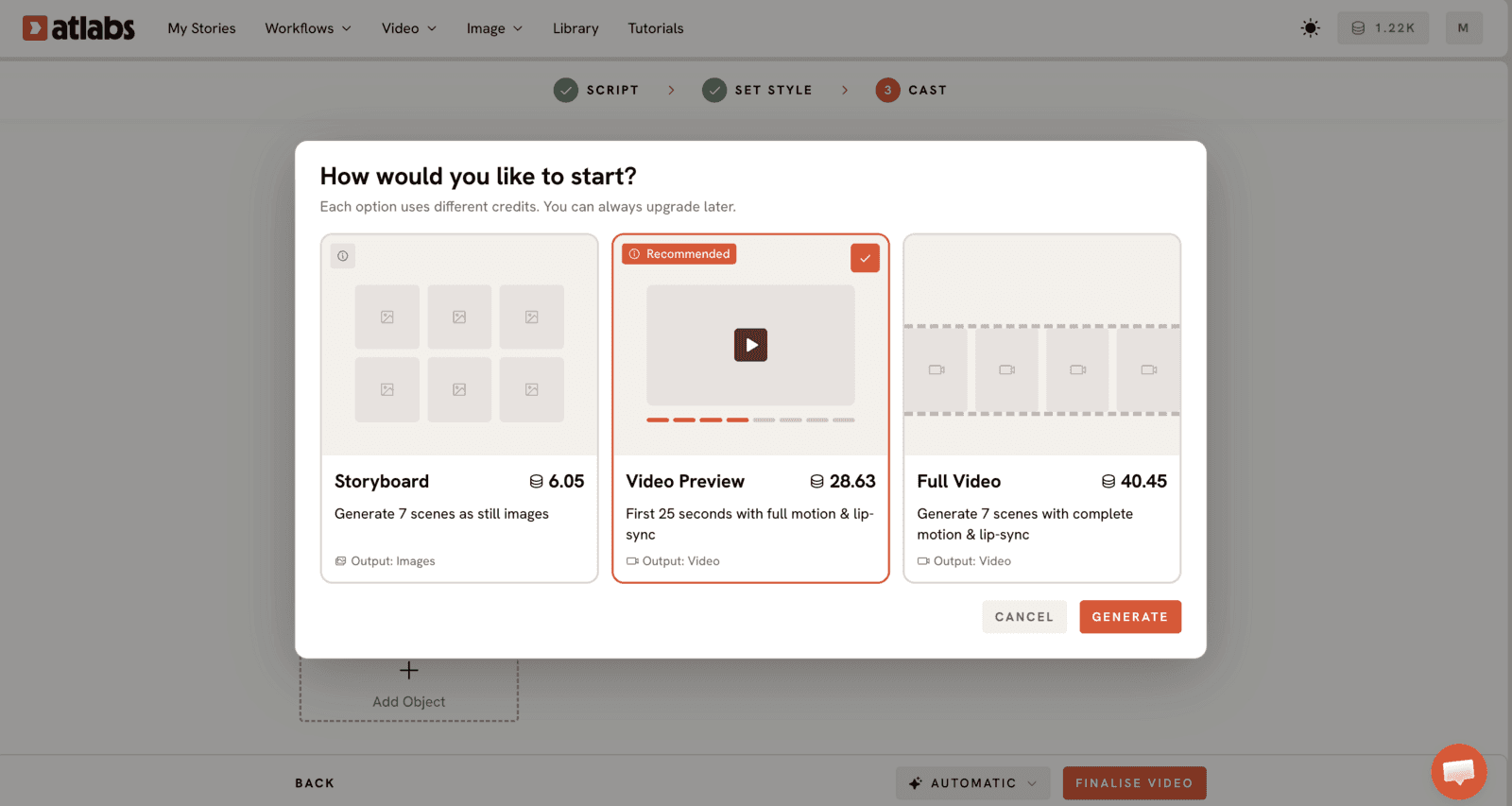Click the Video Preview progress bar
The width and height of the screenshot is (1512, 806).
point(750,420)
